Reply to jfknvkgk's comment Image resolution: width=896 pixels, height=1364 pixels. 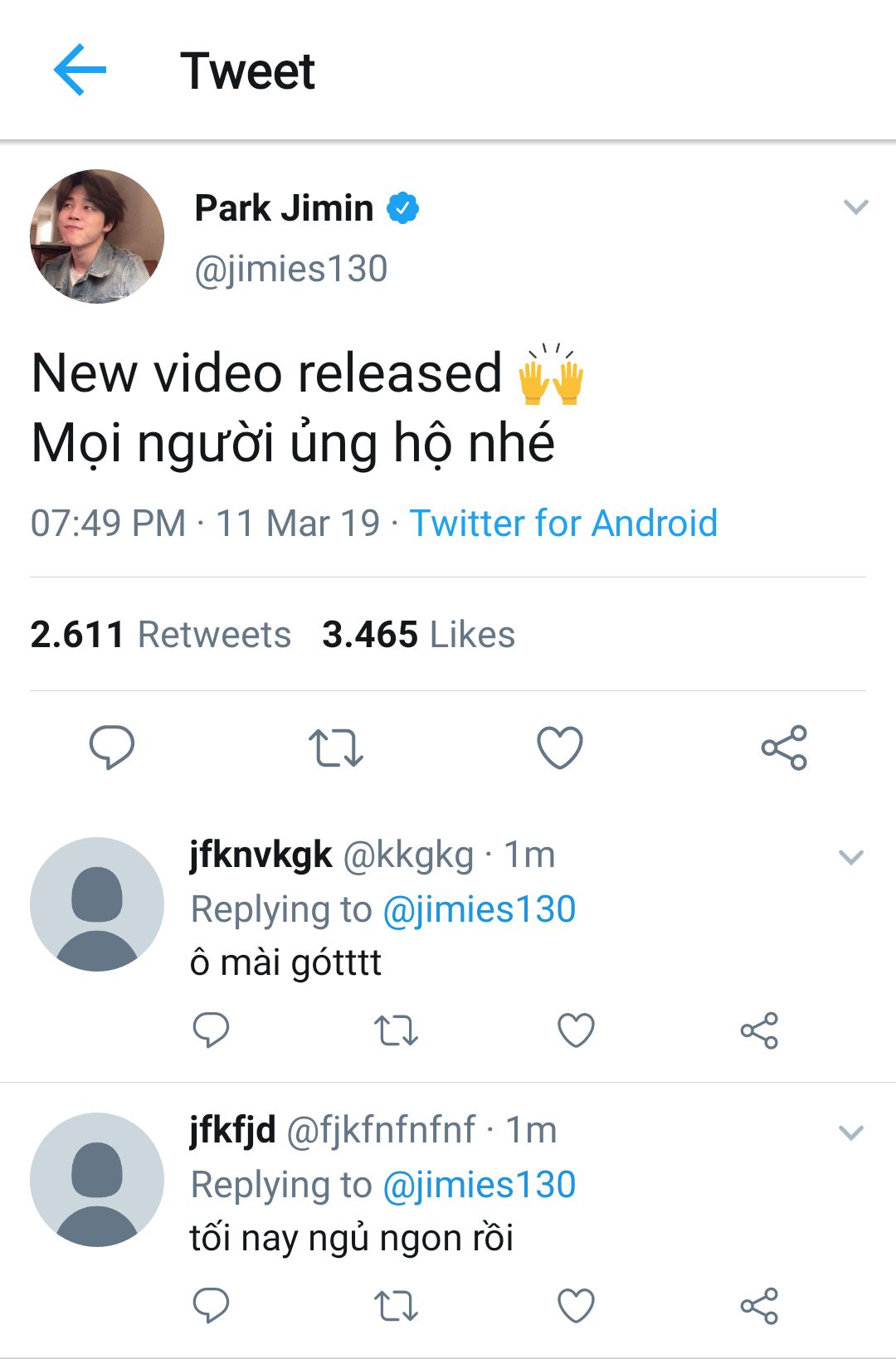211,1030
